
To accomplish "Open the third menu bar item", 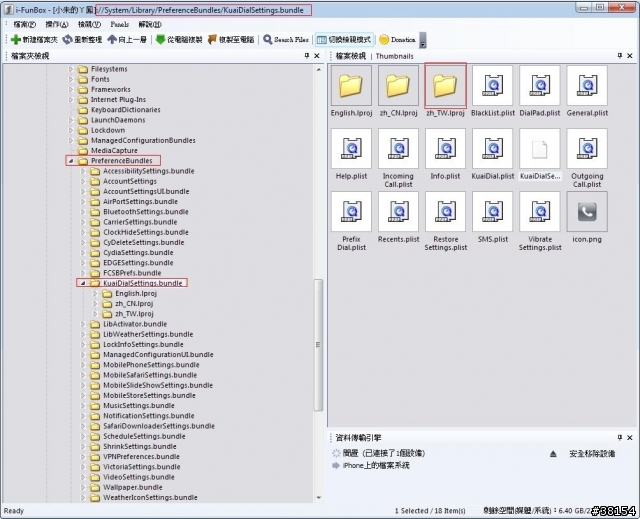I will pos(89,24).
